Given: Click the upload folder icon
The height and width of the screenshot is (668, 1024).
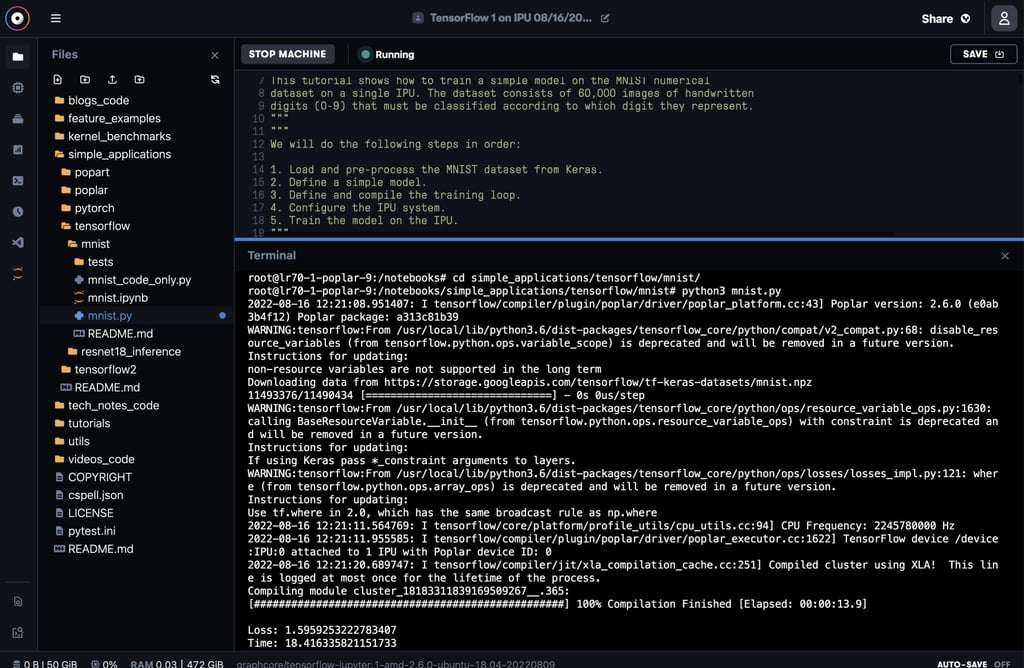Looking at the screenshot, I should [140, 80].
